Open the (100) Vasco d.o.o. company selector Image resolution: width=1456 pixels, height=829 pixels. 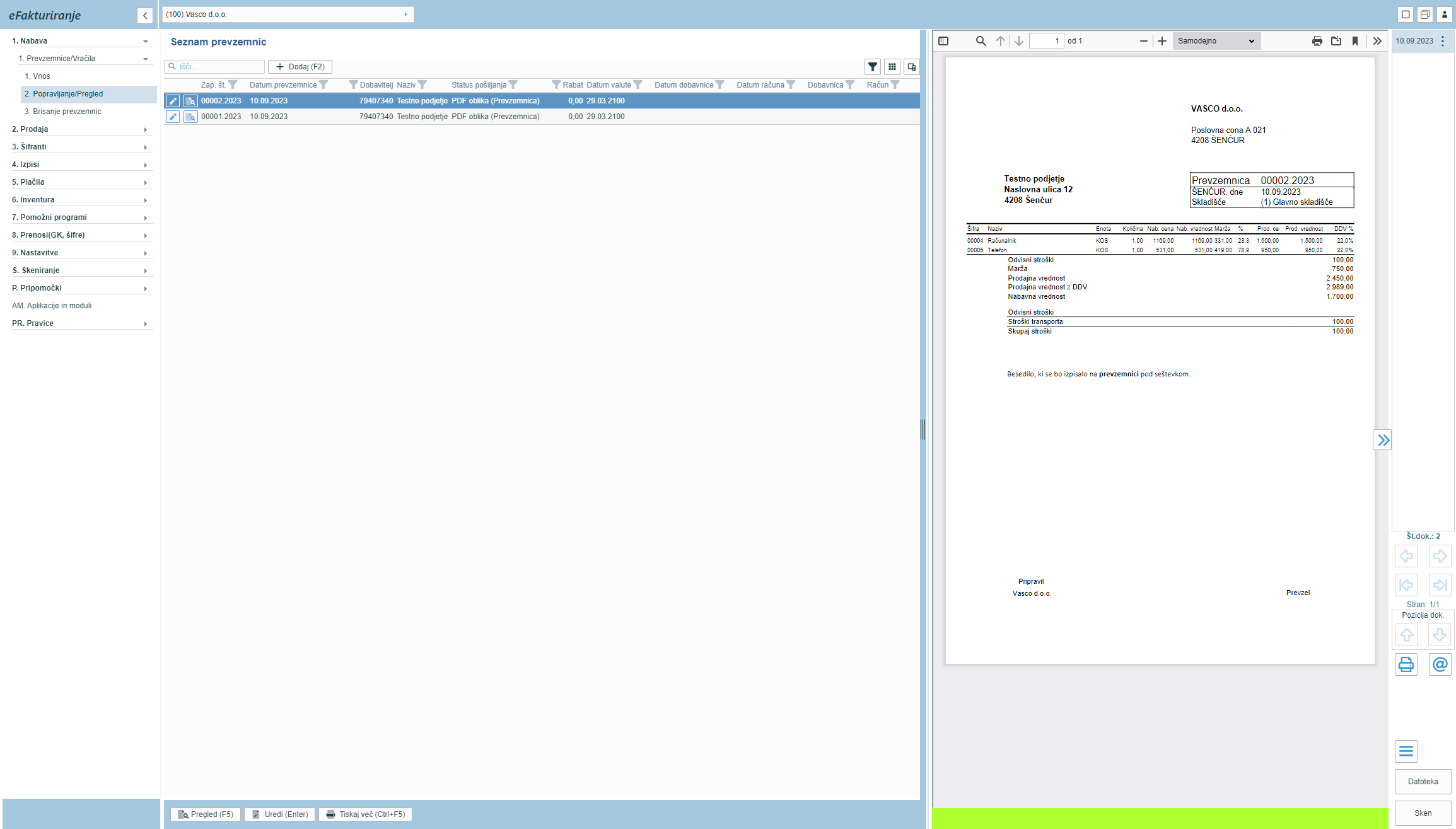pyautogui.click(x=288, y=14)
